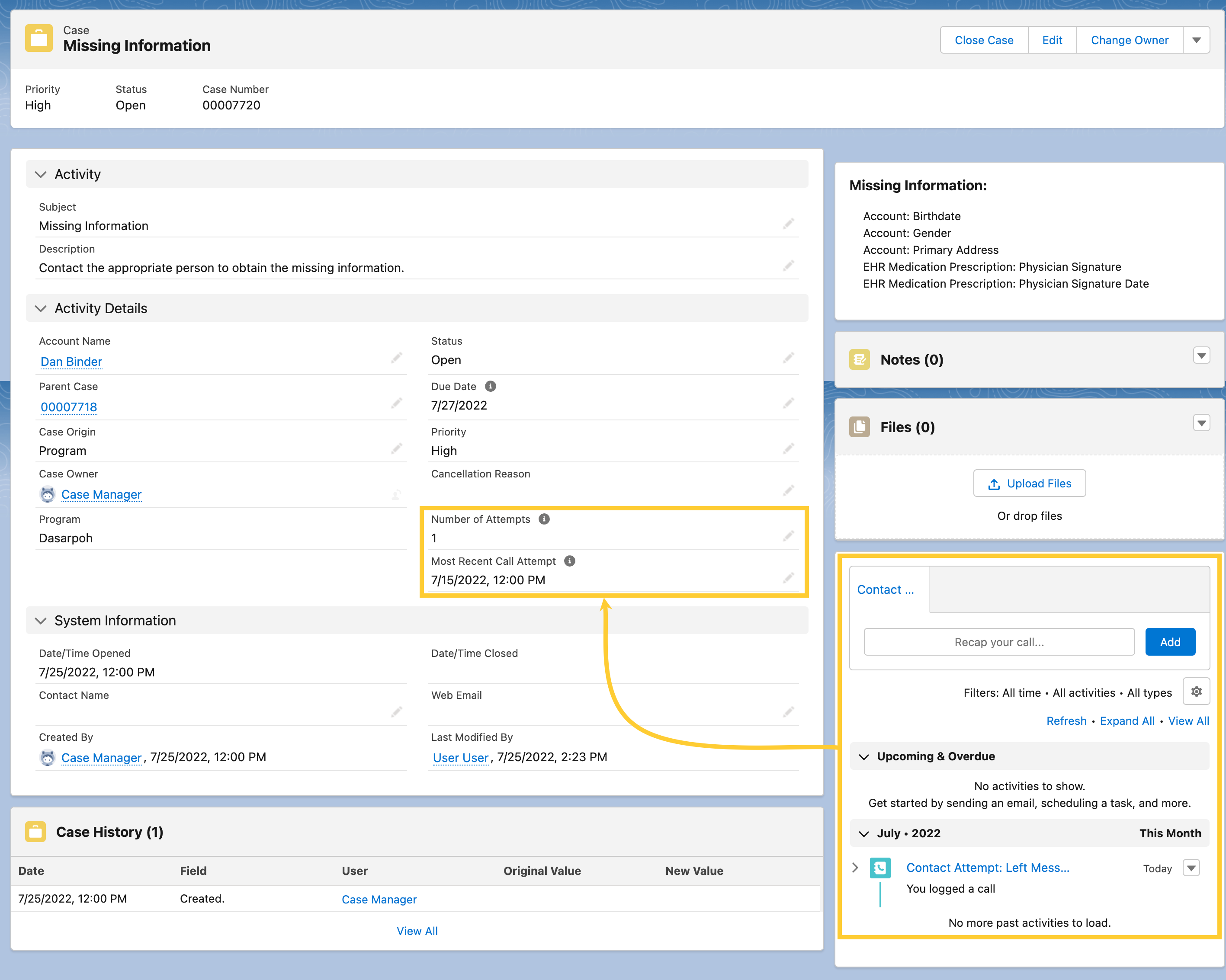This screenshot has width=1226, height=980.
Task: Click the Parent Case edit pencil
Action: [396, 404]
